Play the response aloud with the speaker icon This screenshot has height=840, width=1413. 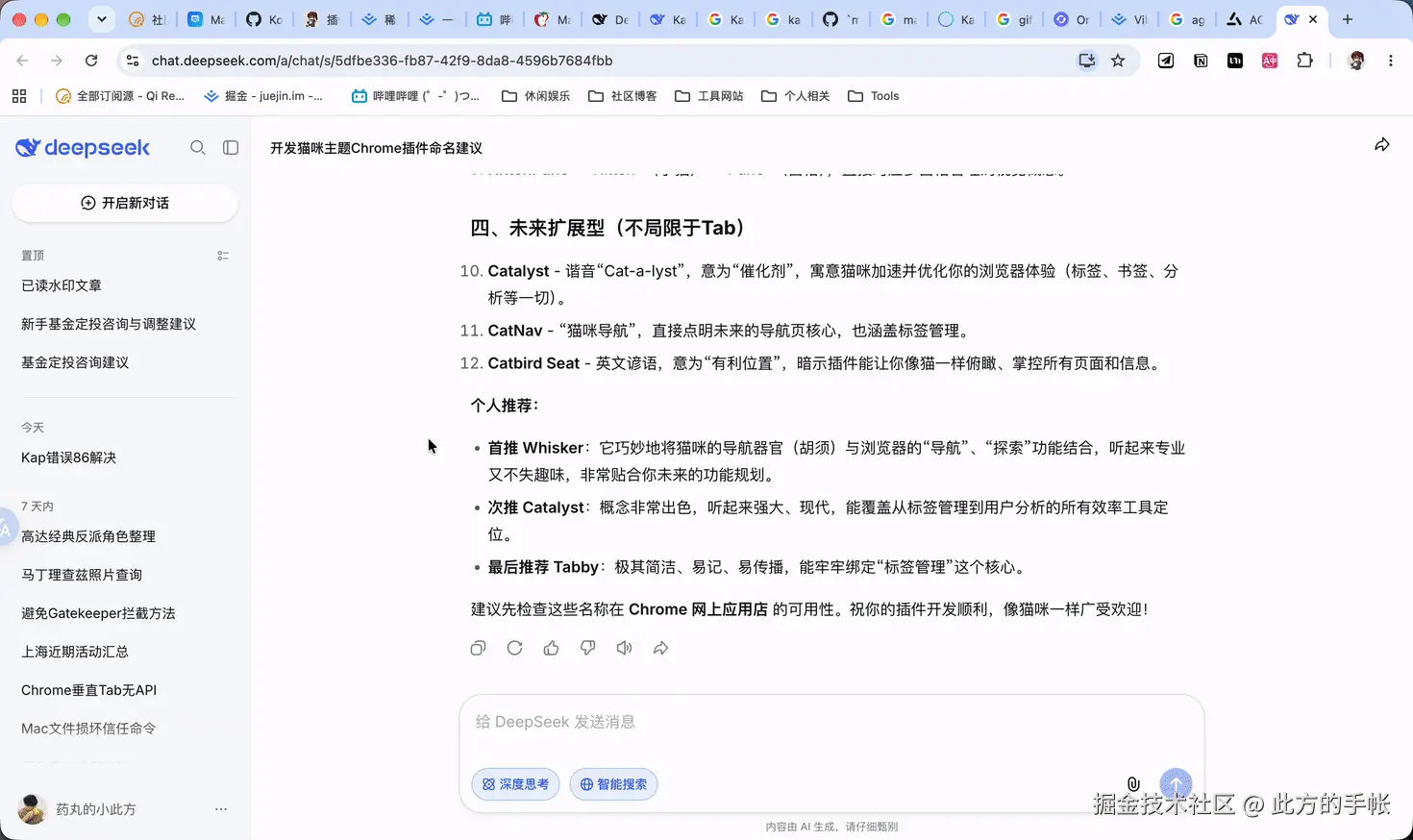pyautogui.click(x=624, y=649)
